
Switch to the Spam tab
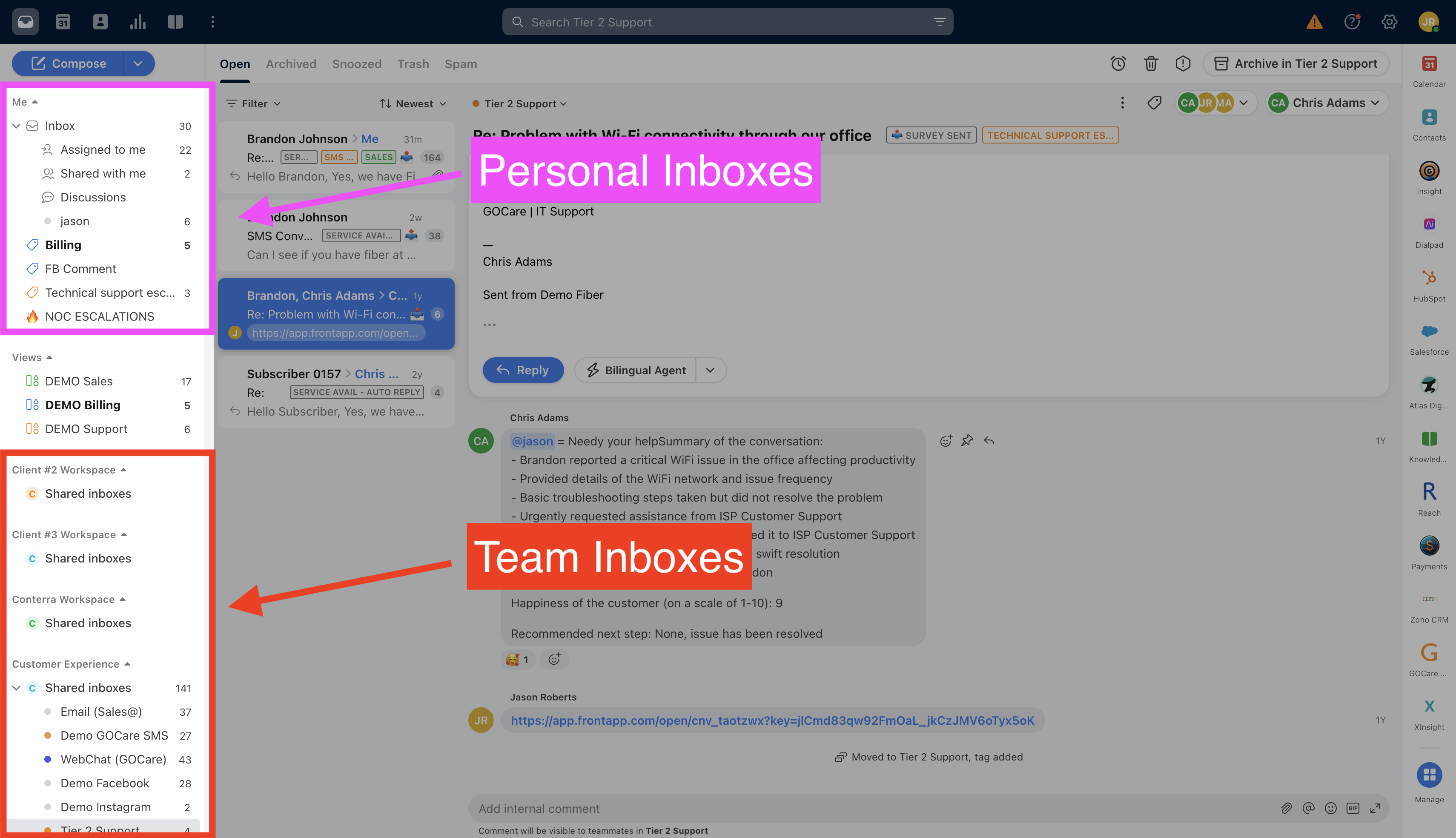coord(461,64)
